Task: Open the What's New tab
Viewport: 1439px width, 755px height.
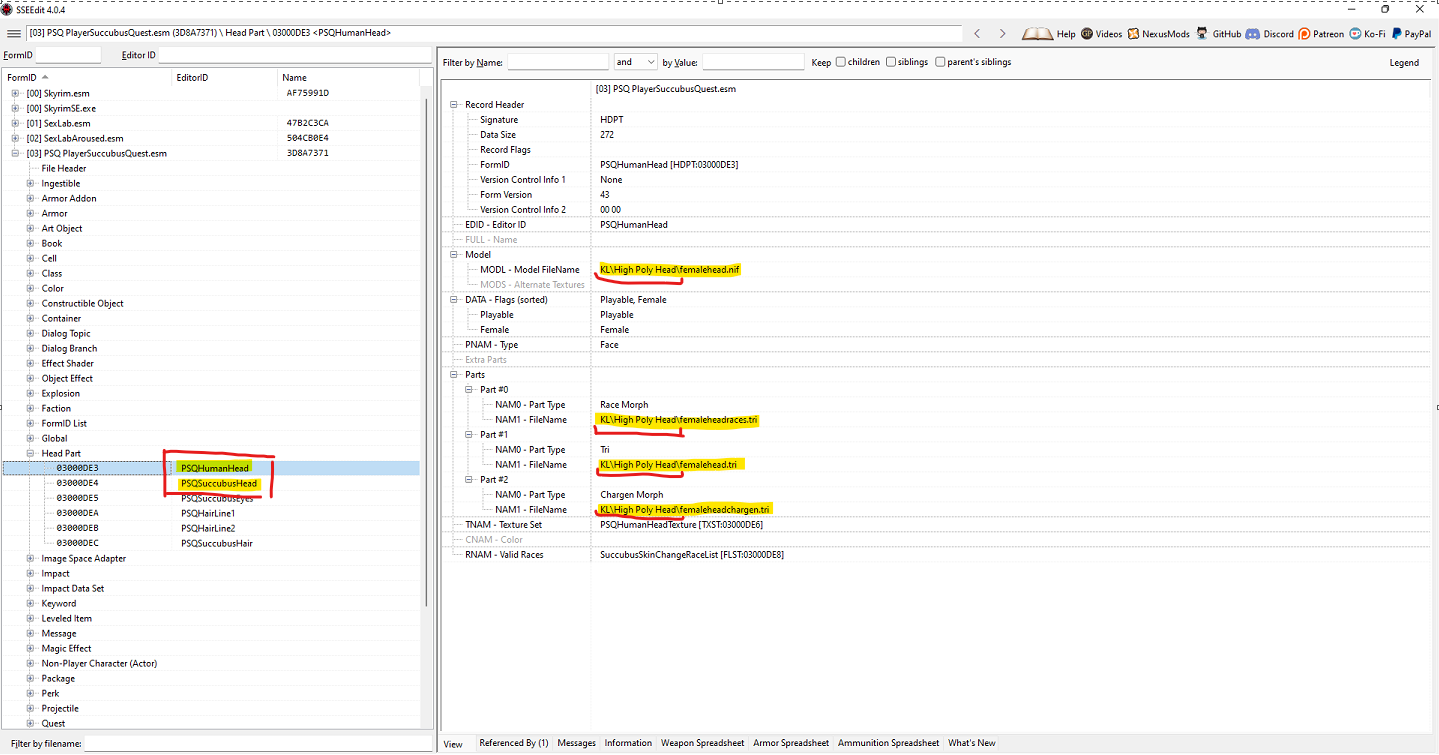Action: click(972, 743)
